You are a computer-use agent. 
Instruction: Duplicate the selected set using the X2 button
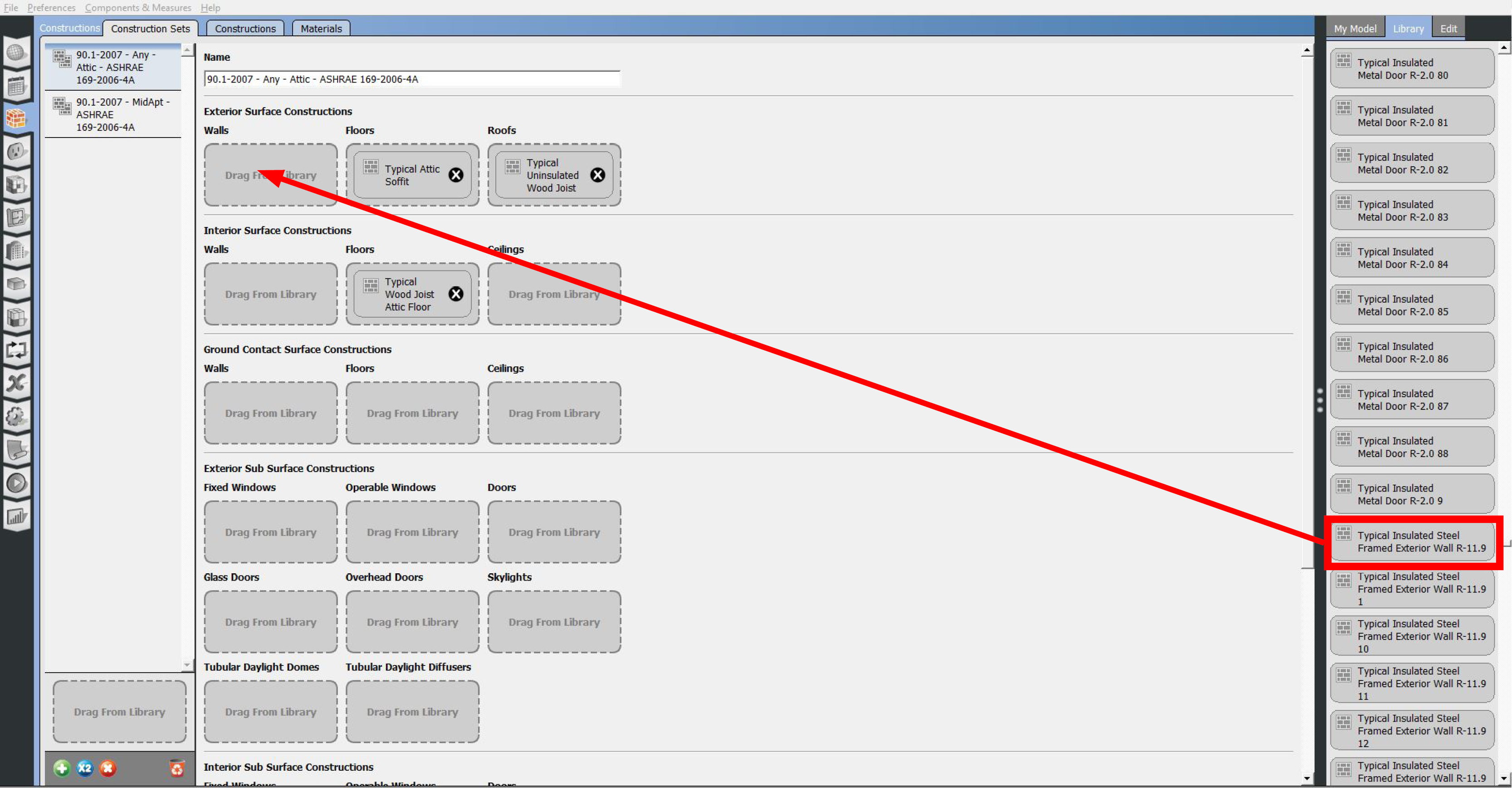84,768
